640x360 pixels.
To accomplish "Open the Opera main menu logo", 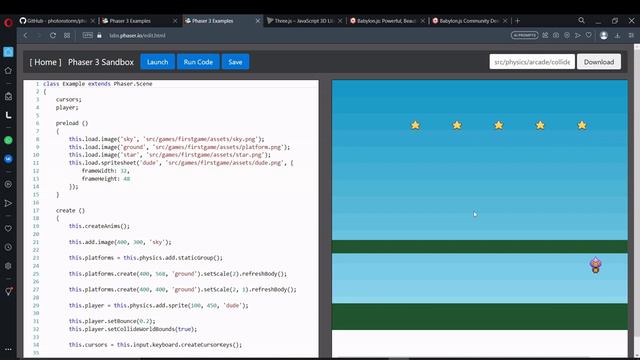I will pos(8,23).
